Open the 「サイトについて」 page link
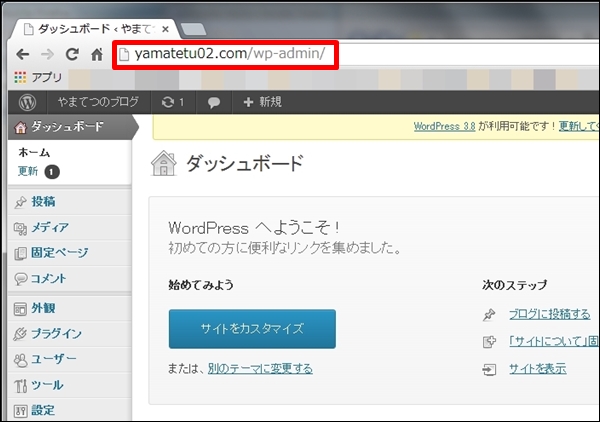Viewport: 600px width, 422px height. click(553, 341)
